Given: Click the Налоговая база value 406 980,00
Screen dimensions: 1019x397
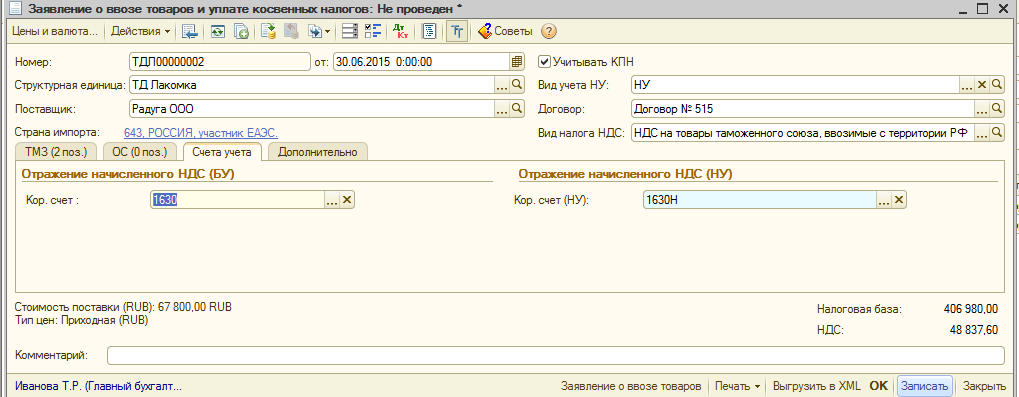Looking at the screenshot, I should [971, 309].
